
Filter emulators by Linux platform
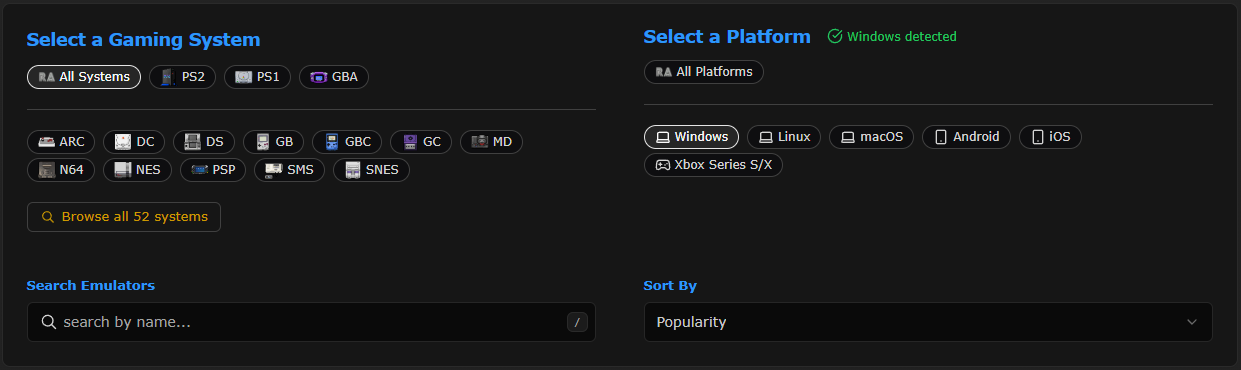[784, 137]
